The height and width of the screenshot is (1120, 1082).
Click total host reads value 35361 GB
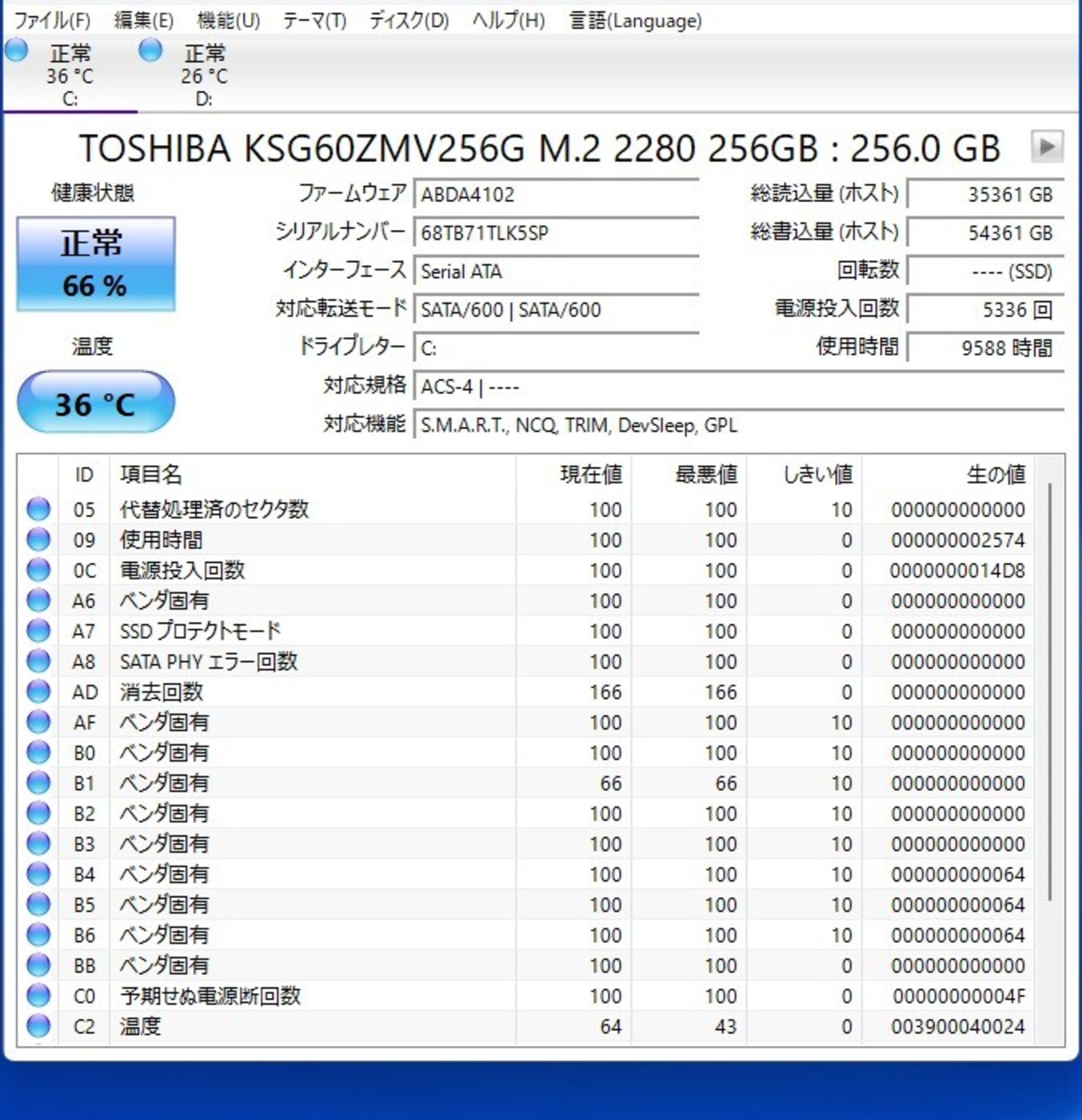[x=985, y=194]
